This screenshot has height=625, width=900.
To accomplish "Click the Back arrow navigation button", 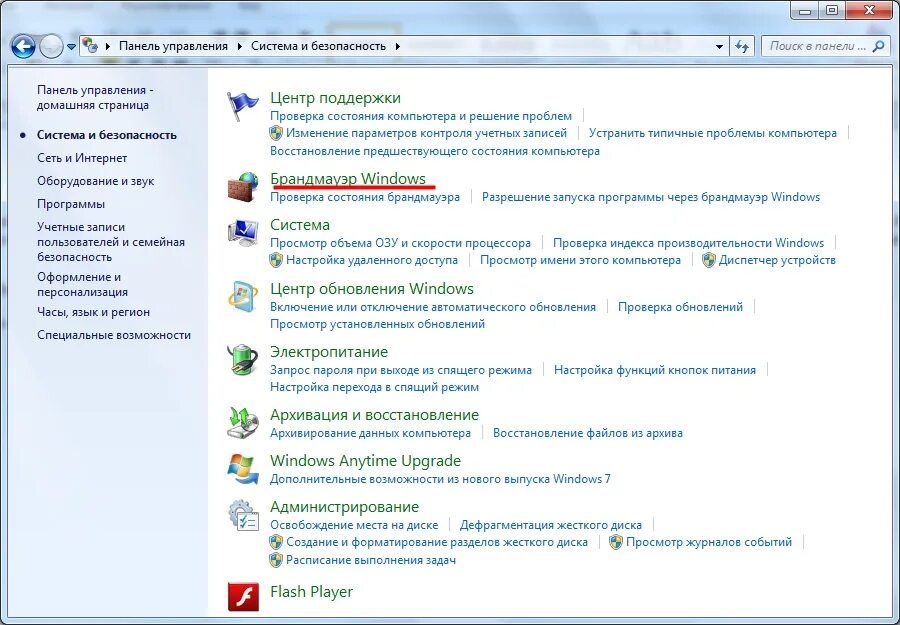I will (23, 46).
